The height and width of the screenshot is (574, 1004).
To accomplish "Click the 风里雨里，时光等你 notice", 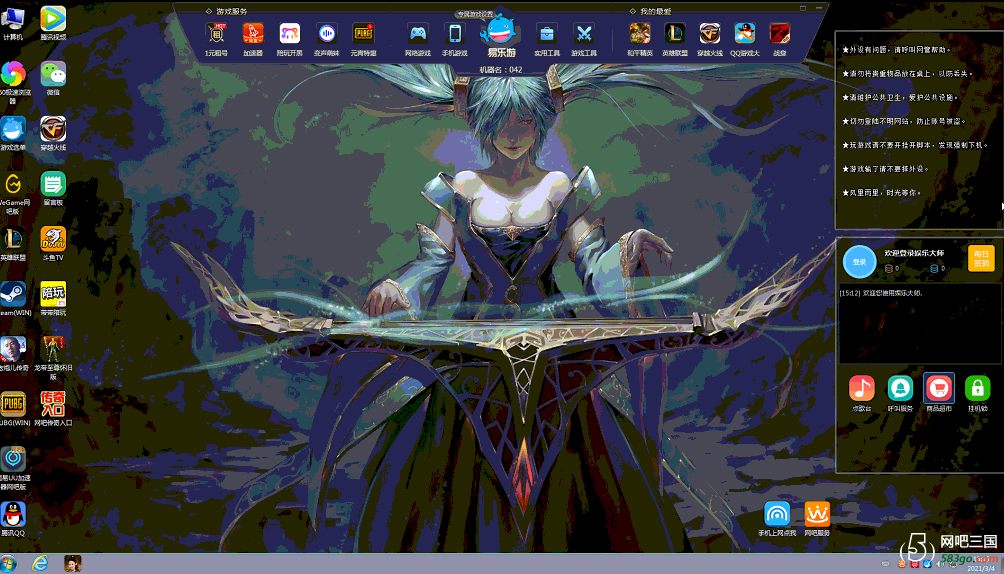I will [x=882, y=192].
